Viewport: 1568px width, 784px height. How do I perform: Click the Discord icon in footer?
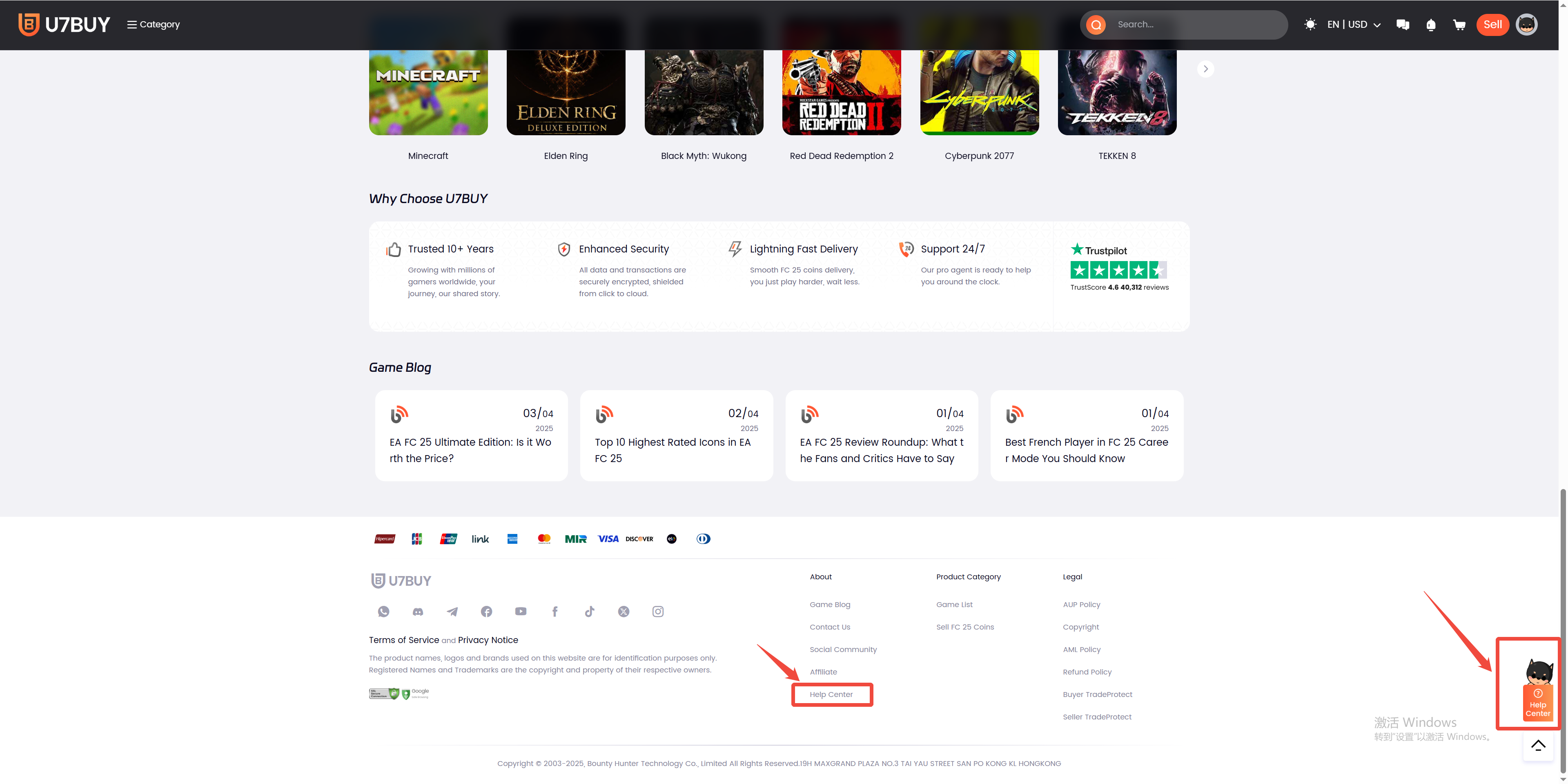pos(418,612)
